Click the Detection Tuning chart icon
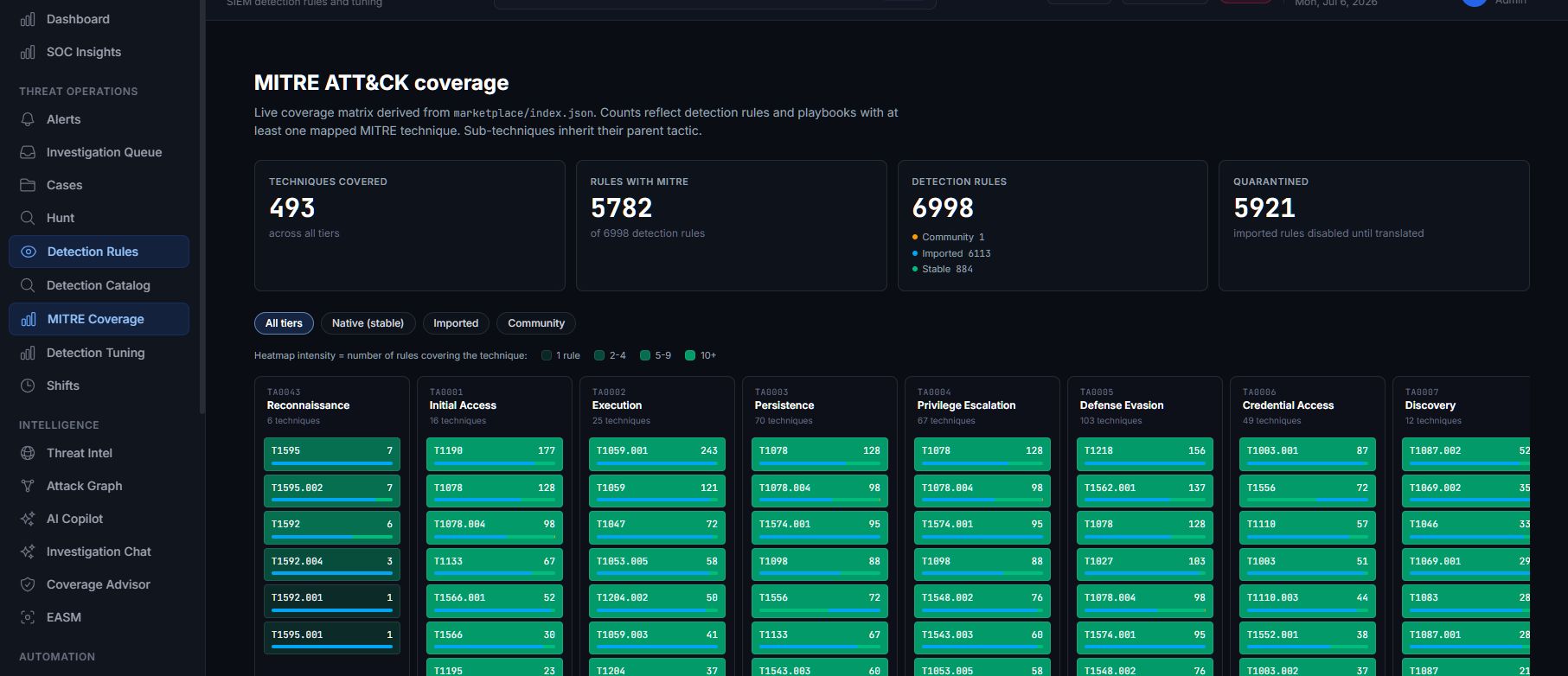Screen dimensions: 1568x676 point(28,353)
